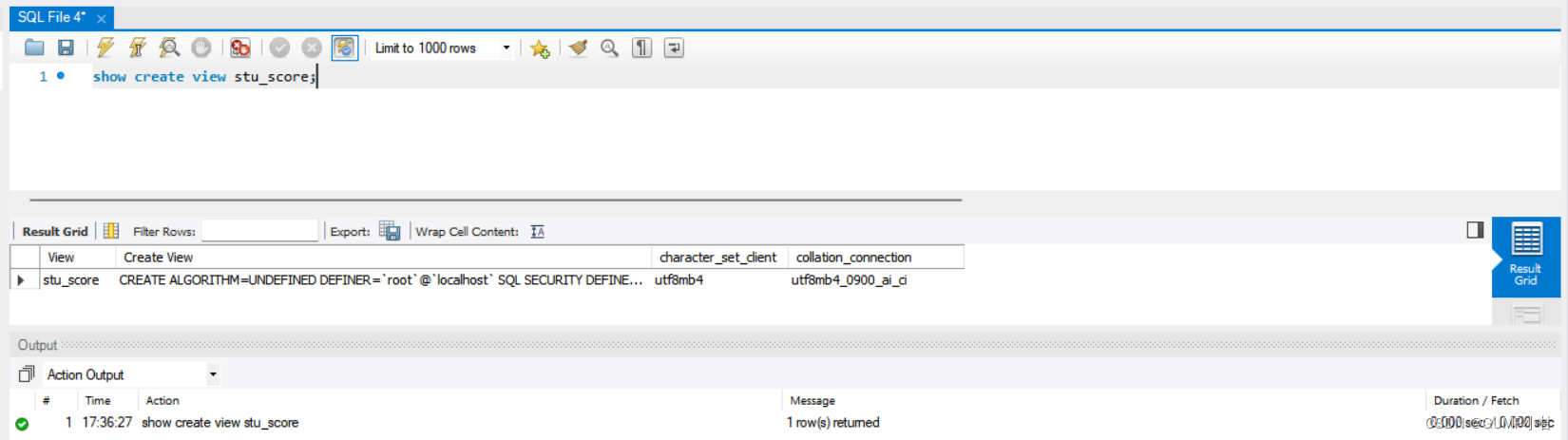Click the Result Grid label

coord(55,231)
